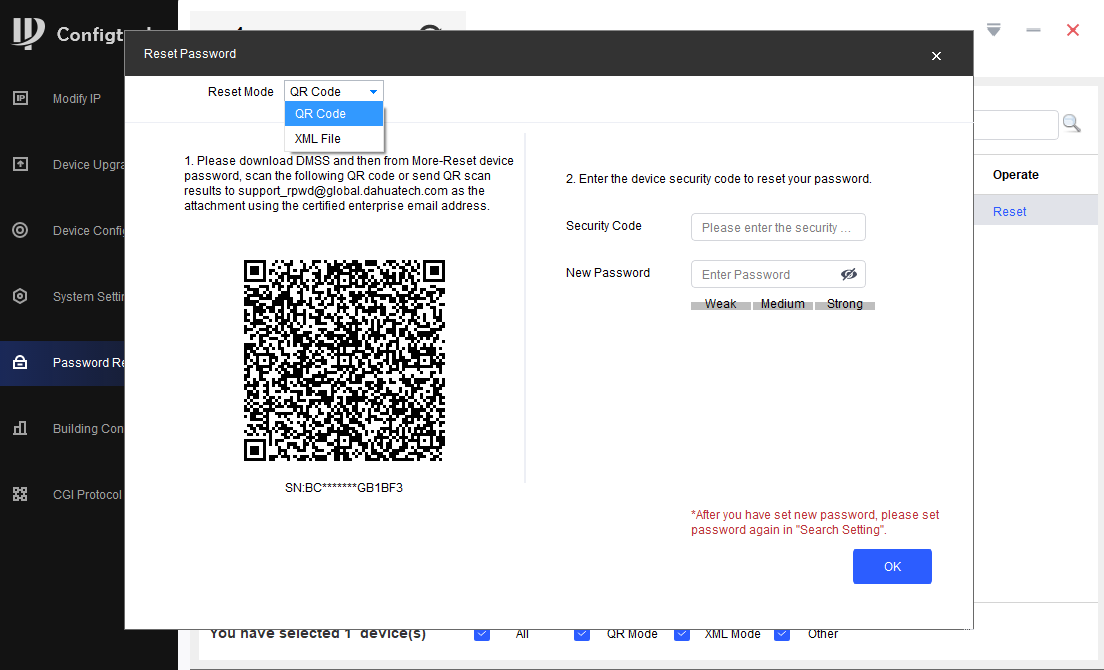The height and width of the screenshot is (670, 1104).
Task: Switch to Device Config section
Action: pyautogui.click(x=89, y=231)
